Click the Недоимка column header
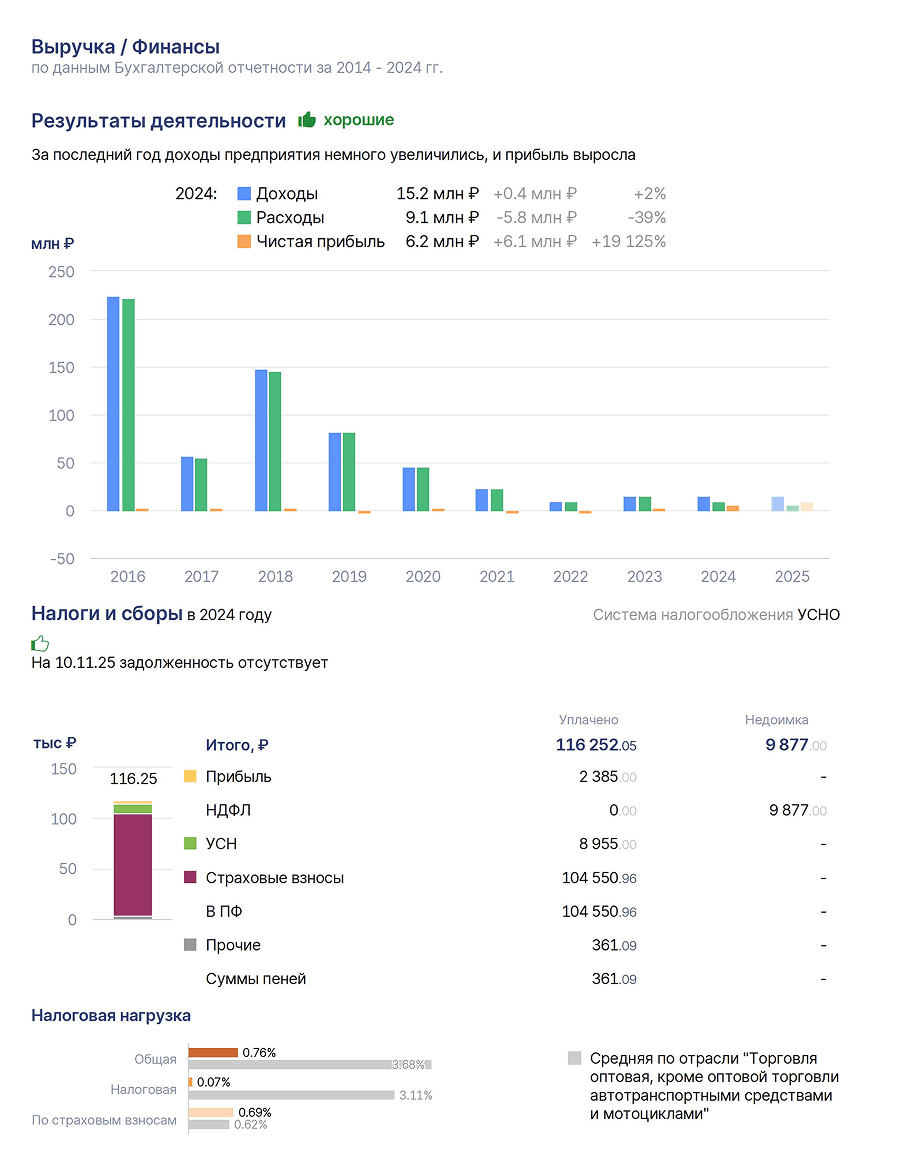 [776, 720]
